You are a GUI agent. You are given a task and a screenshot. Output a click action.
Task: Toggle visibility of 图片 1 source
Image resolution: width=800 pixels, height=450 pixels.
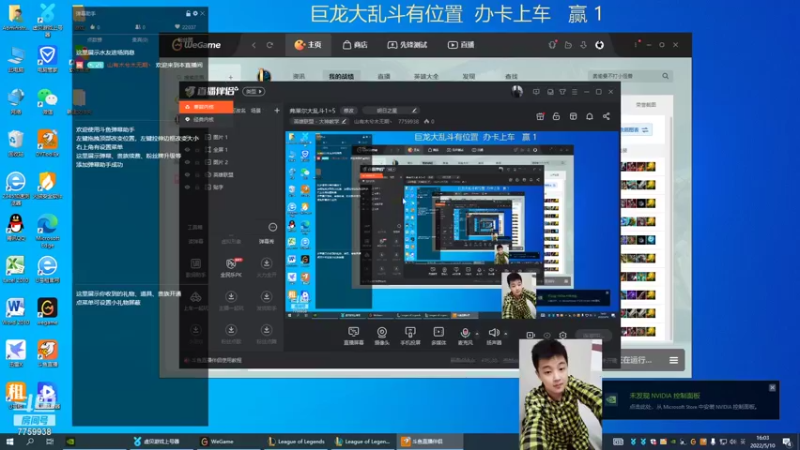coord(187,137)
